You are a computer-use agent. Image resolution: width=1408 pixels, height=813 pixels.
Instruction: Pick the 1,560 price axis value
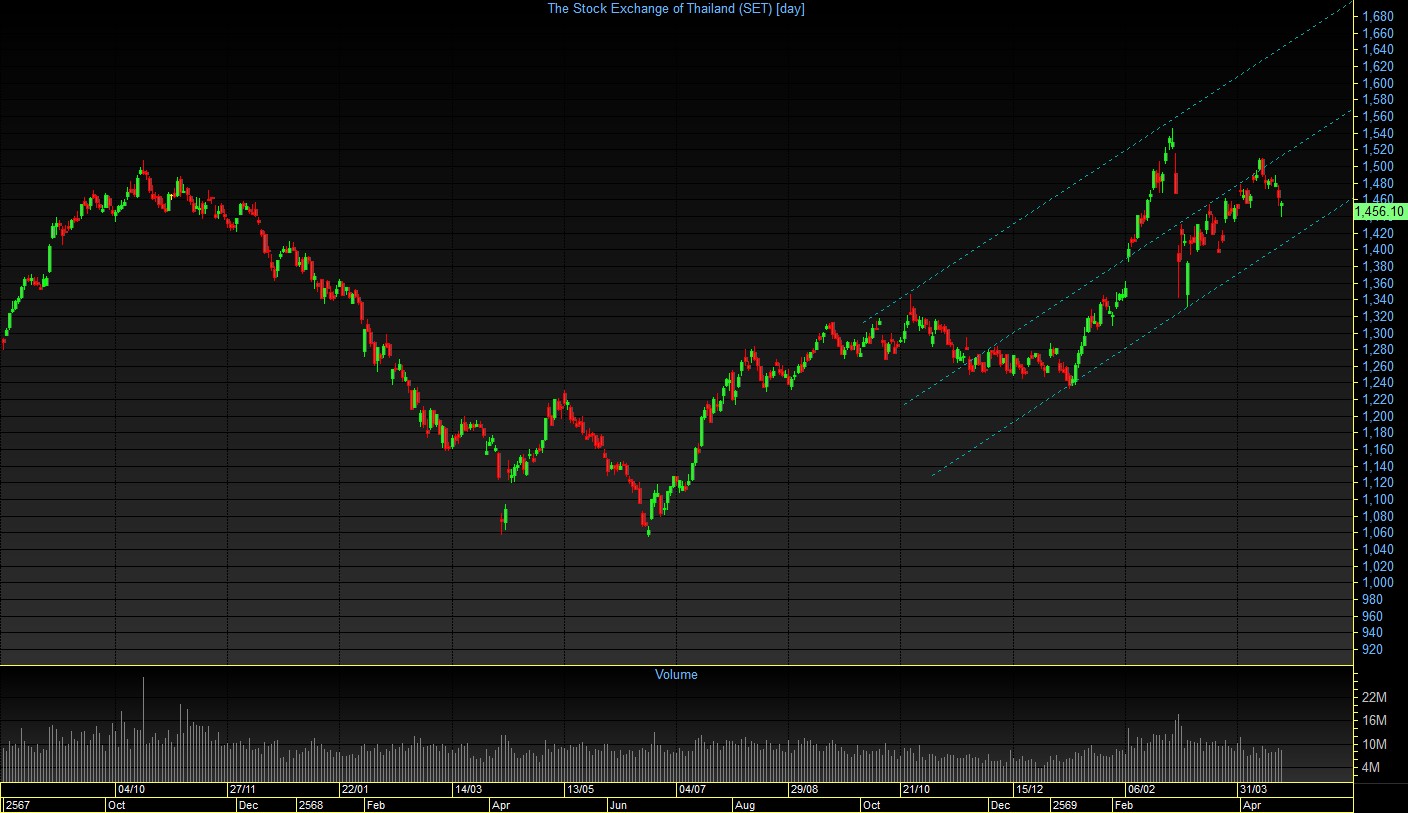click(1378, 116)
